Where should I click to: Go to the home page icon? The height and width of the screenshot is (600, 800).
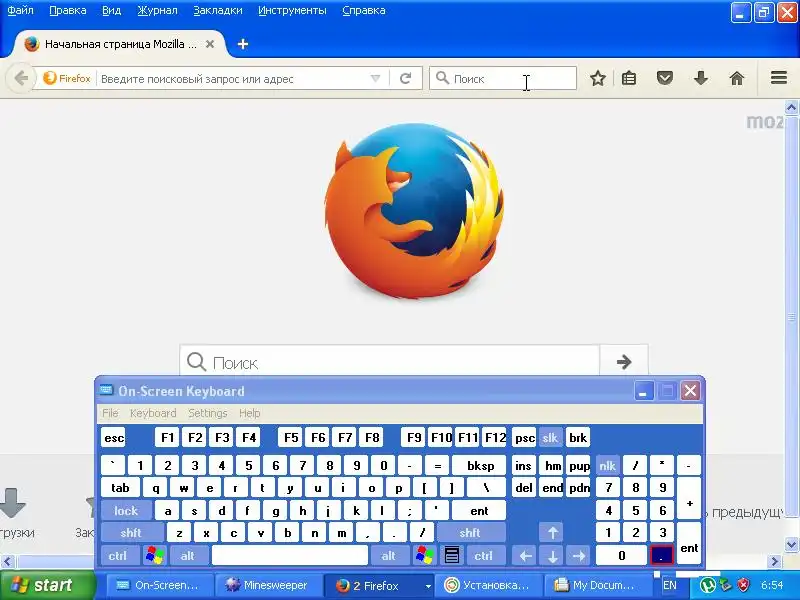coord(737,79)
